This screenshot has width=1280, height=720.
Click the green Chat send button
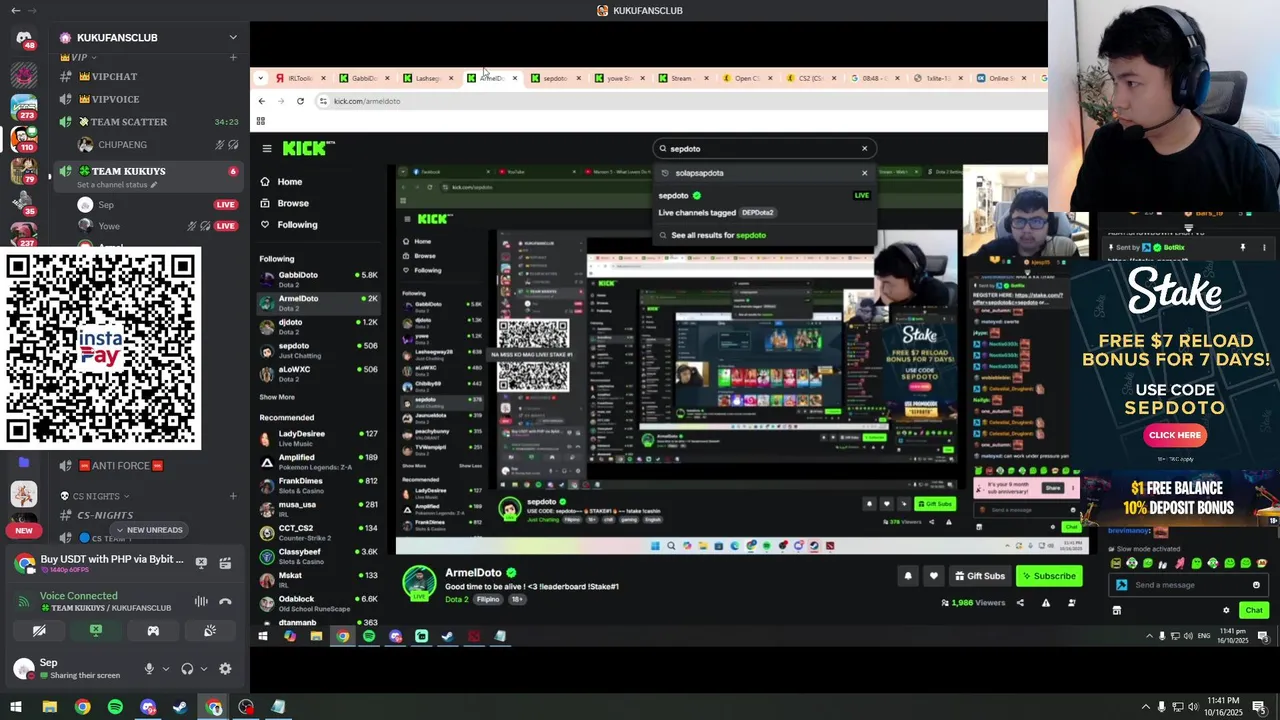click(x=1254, y=610)
